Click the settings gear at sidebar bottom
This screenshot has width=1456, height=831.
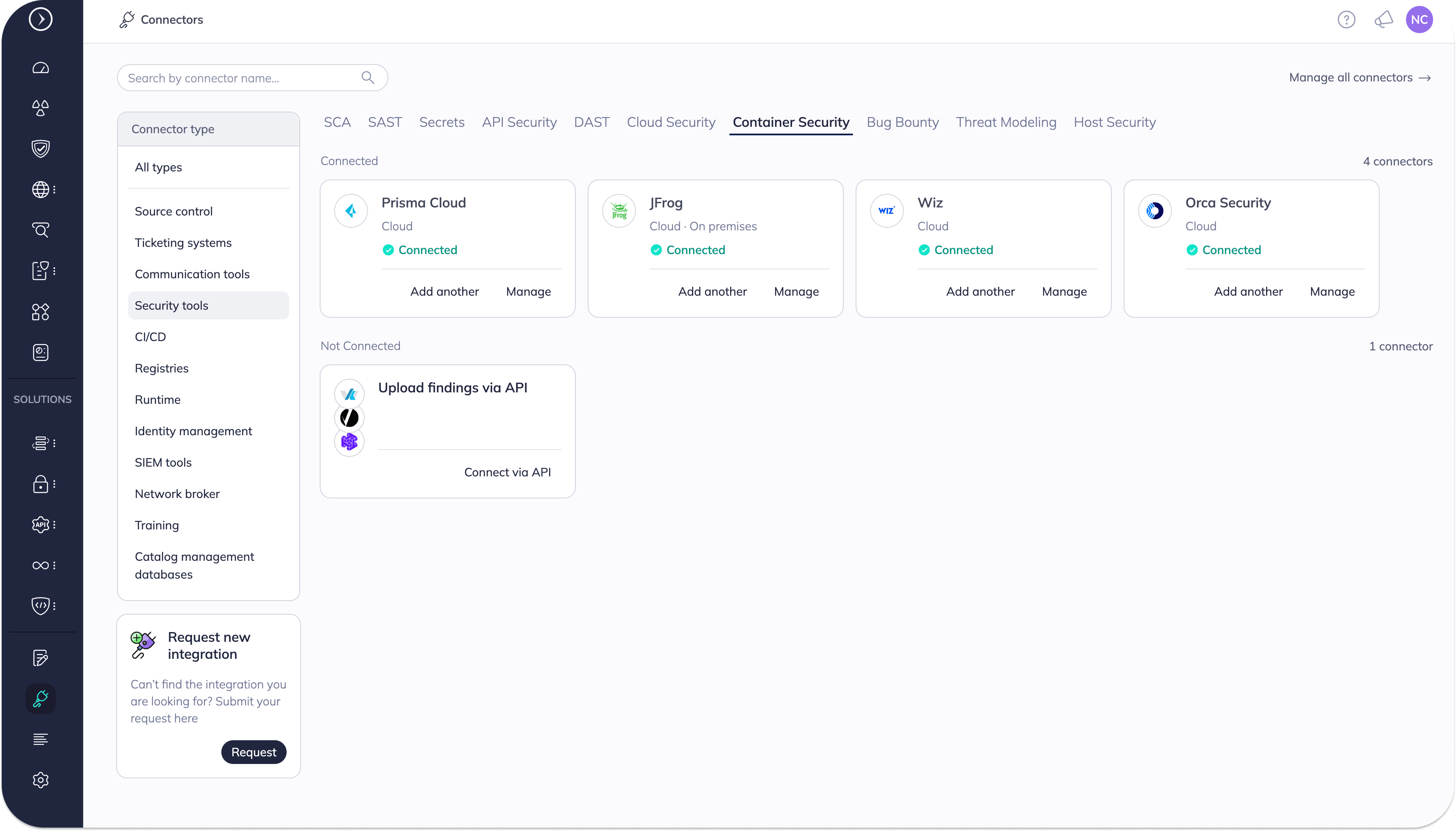pyautogui.click(x=41, y=780)
